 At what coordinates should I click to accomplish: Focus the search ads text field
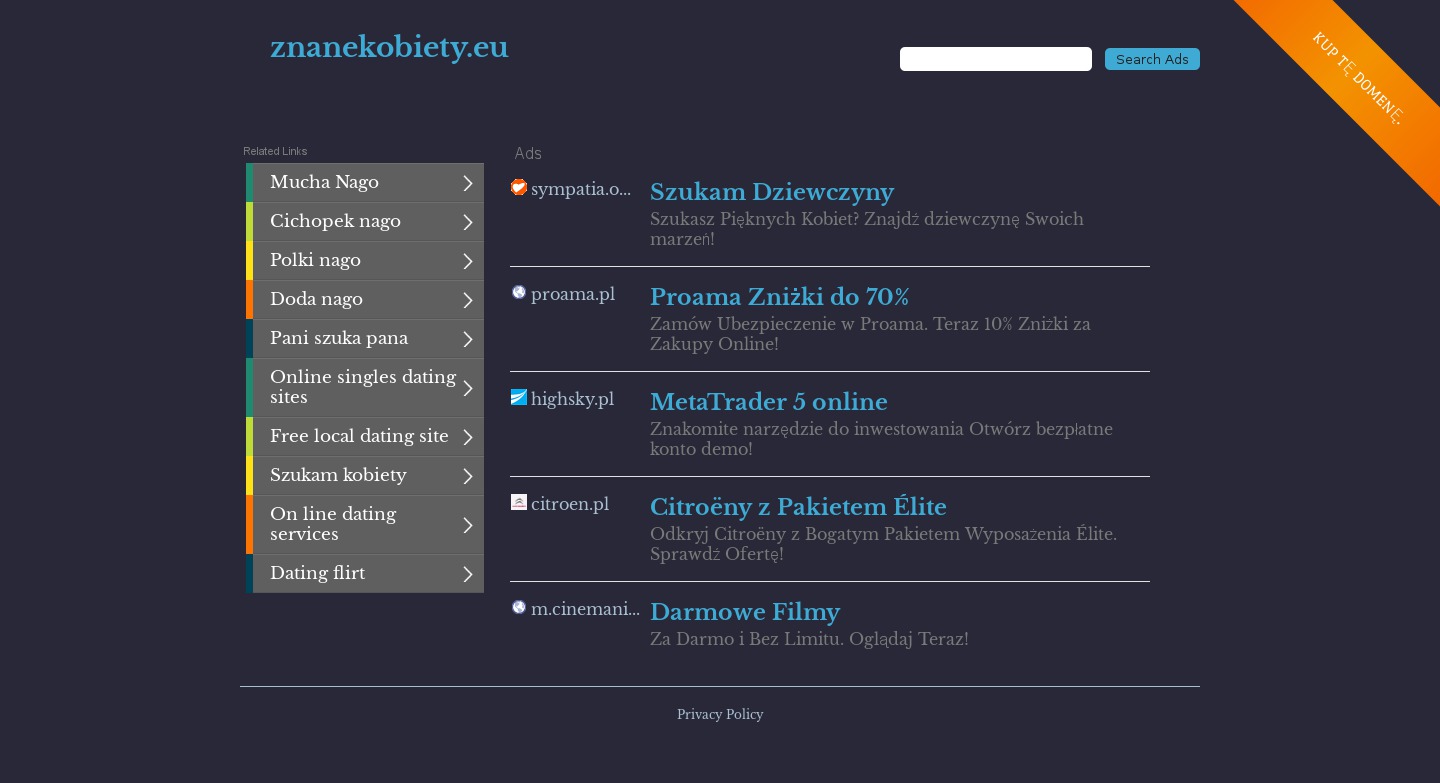click(x=995, y=59)
